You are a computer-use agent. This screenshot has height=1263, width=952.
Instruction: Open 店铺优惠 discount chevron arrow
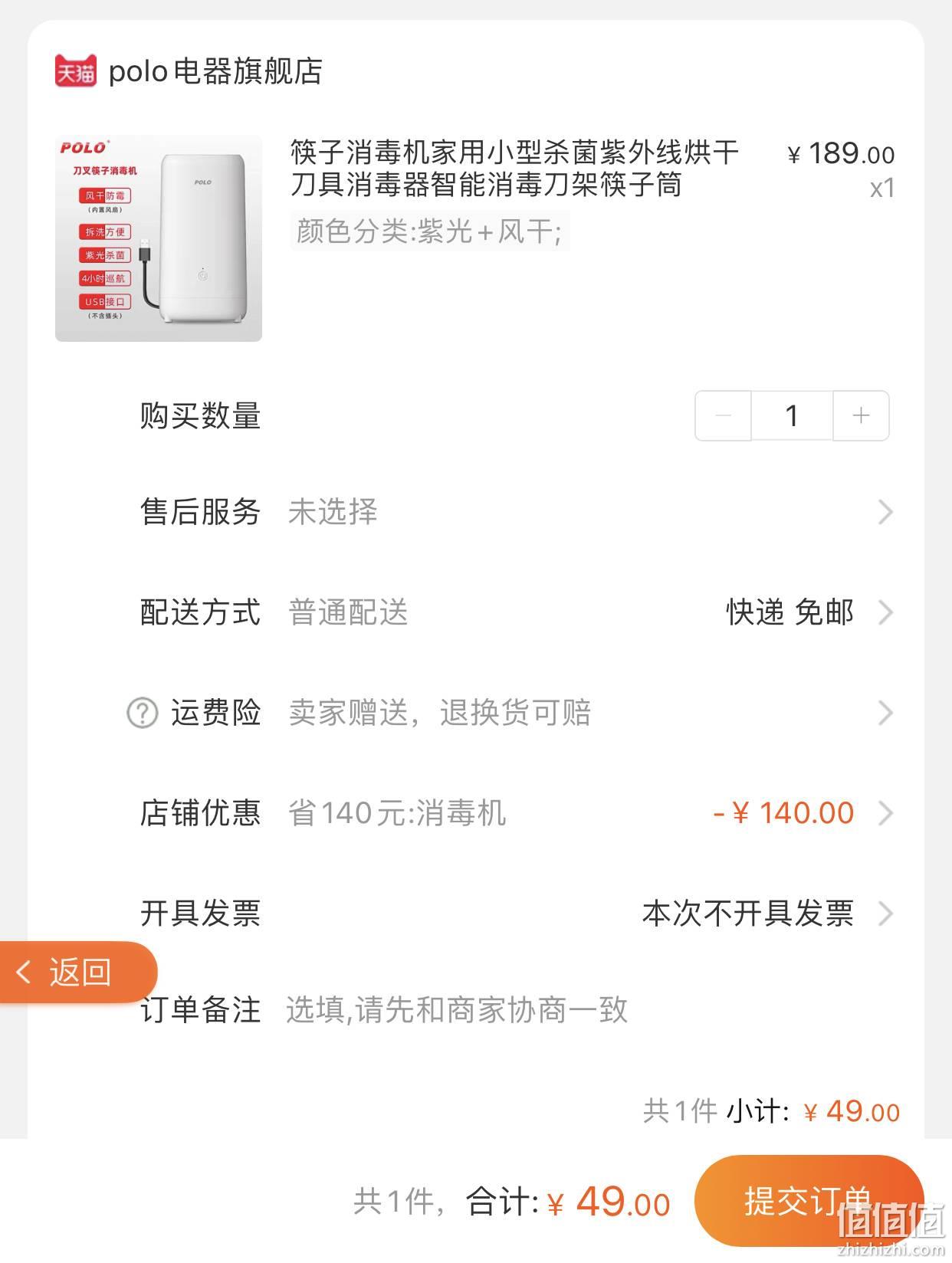pos(885,813)
